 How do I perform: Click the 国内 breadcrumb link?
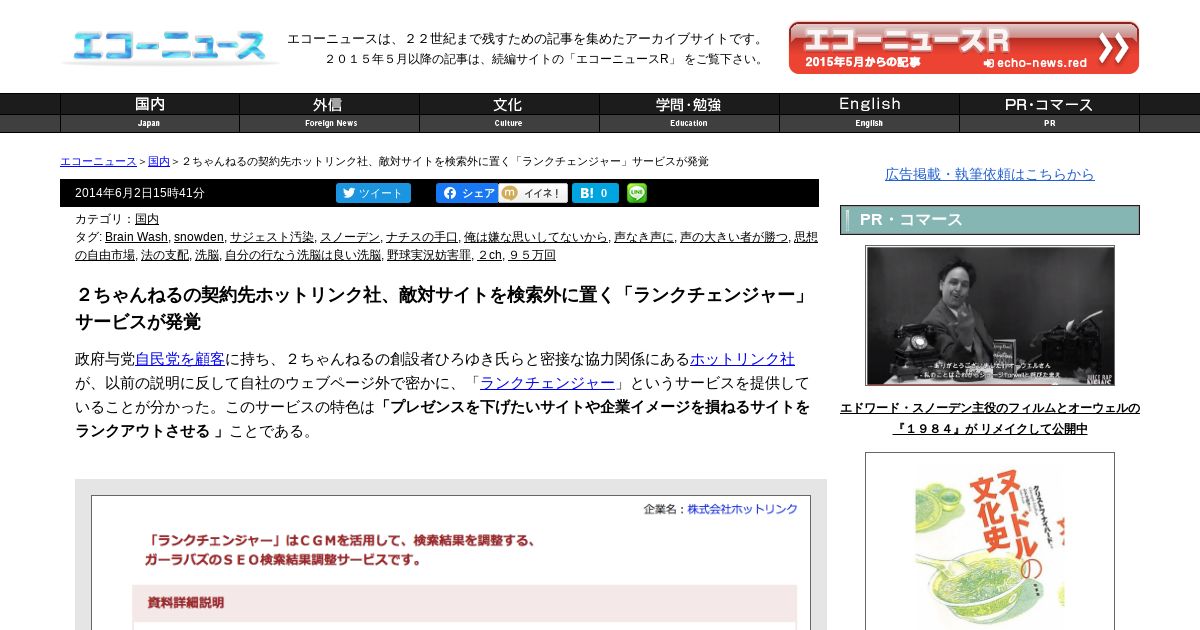[159, 161]
